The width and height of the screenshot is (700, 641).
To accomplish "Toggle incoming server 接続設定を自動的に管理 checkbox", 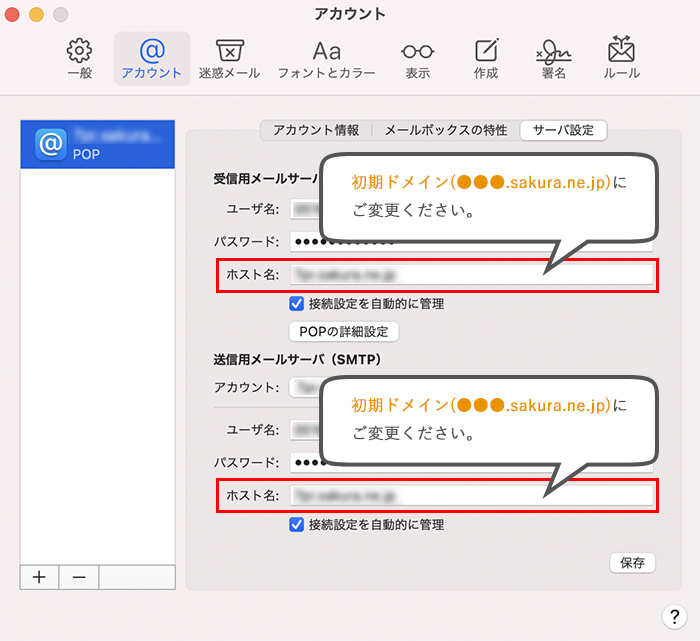I will point(296,304).
